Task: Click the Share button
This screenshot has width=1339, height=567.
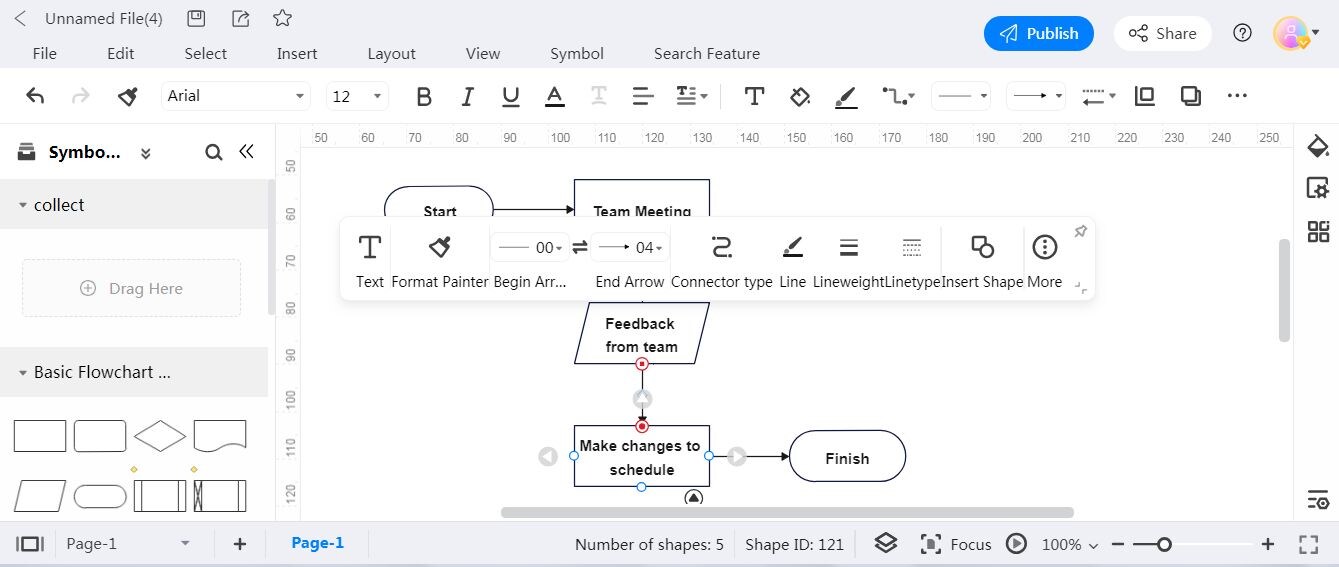Action: [1163, 33]
